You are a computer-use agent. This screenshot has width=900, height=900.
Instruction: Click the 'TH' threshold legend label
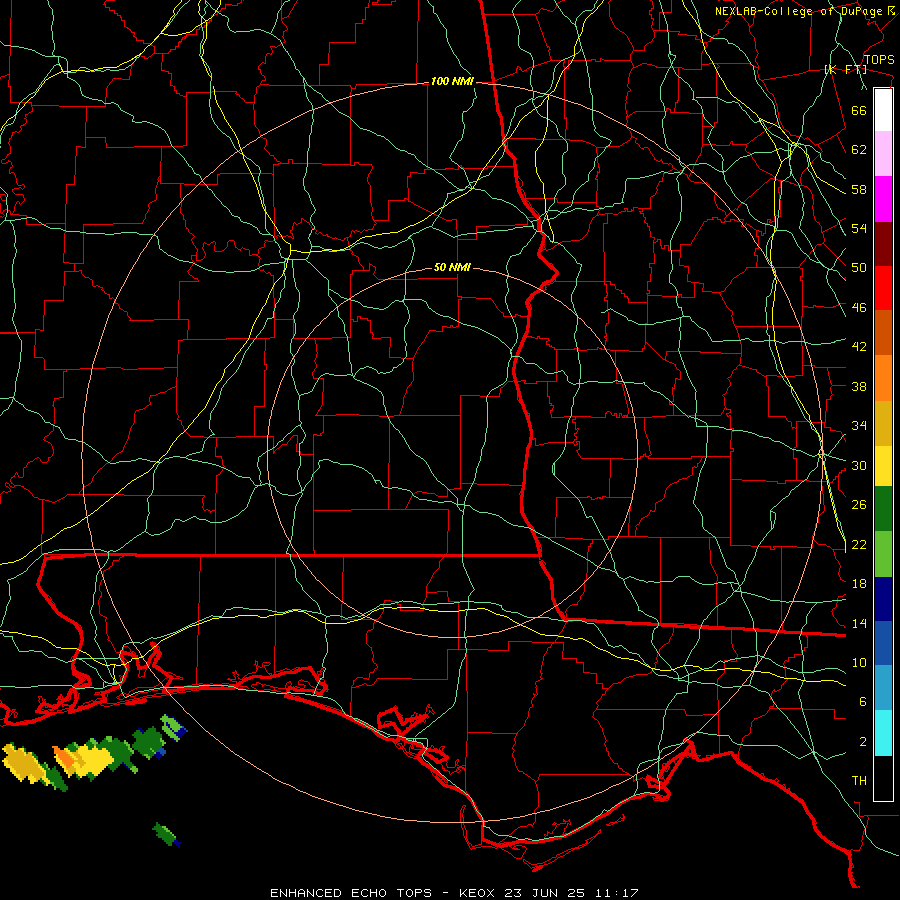(x=859, y=781)
